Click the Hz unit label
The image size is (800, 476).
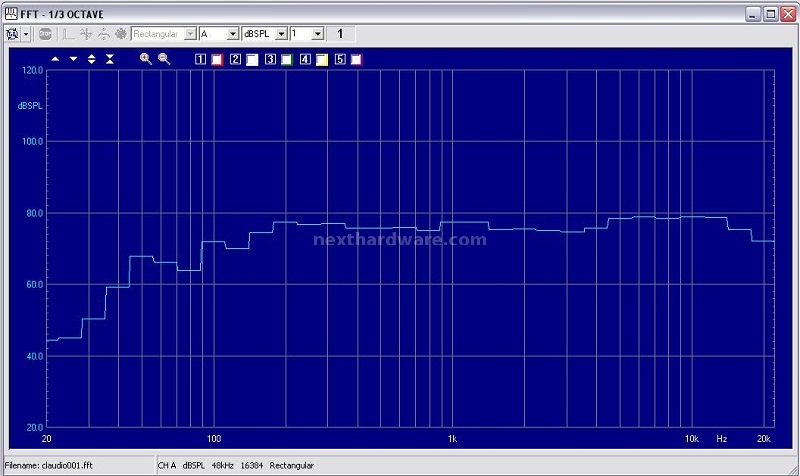click(x=721, y=439)
